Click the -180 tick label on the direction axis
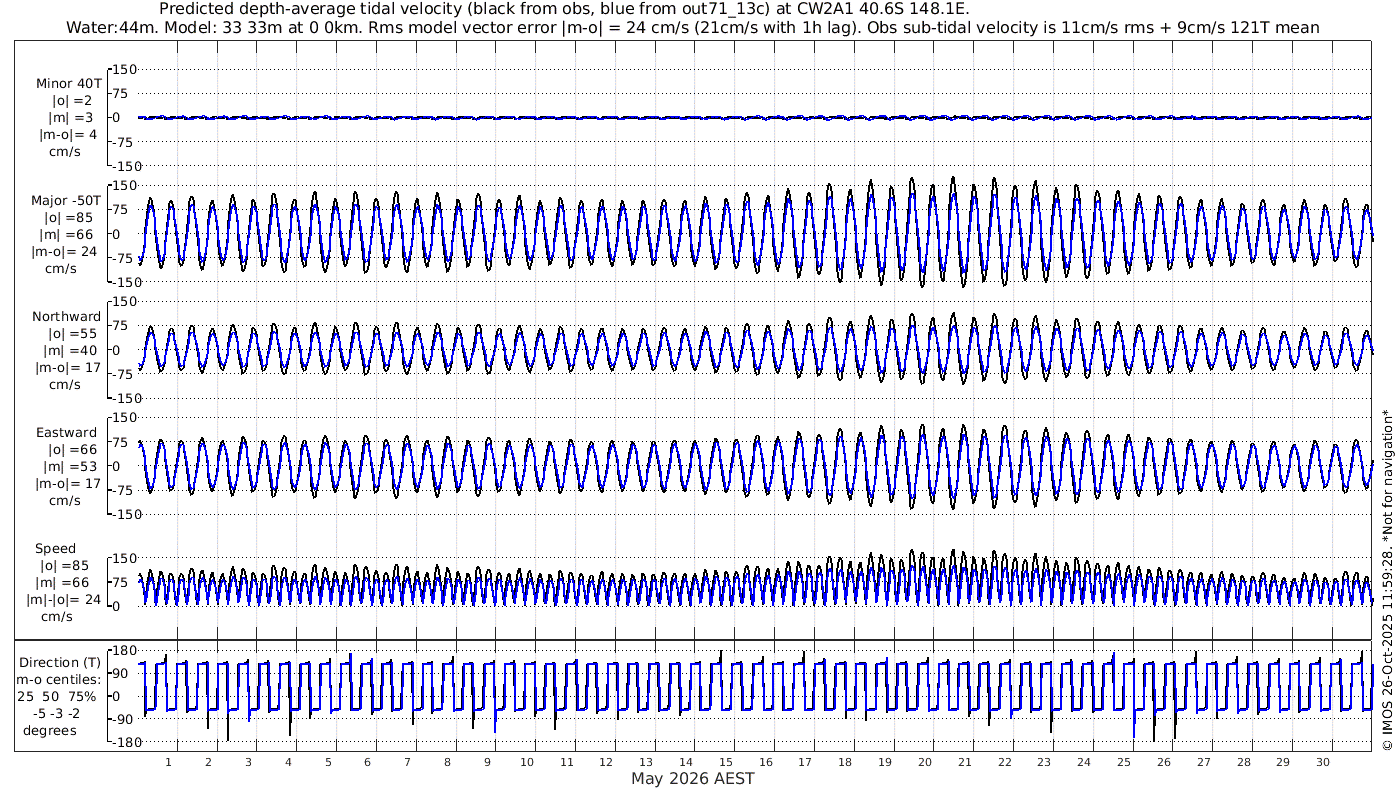The height and width of the screenshot is (800, 1400). 120,742
